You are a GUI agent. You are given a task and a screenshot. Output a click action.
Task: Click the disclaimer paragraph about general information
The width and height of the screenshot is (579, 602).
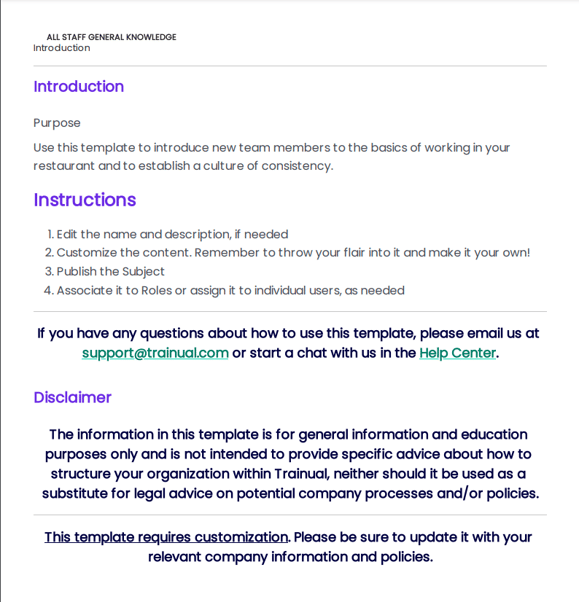tap(290, 464)
